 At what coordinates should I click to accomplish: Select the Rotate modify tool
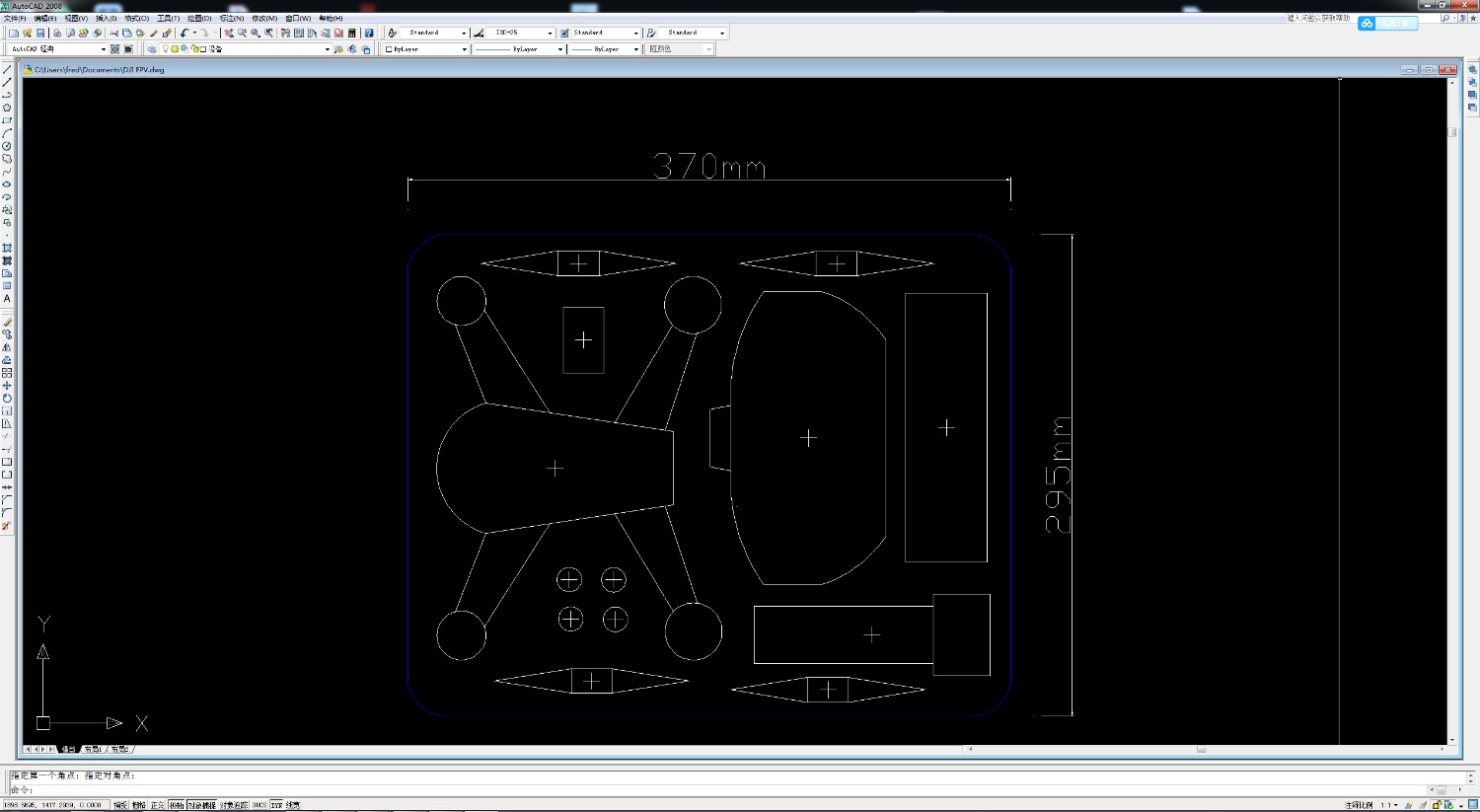click(7, 399)
